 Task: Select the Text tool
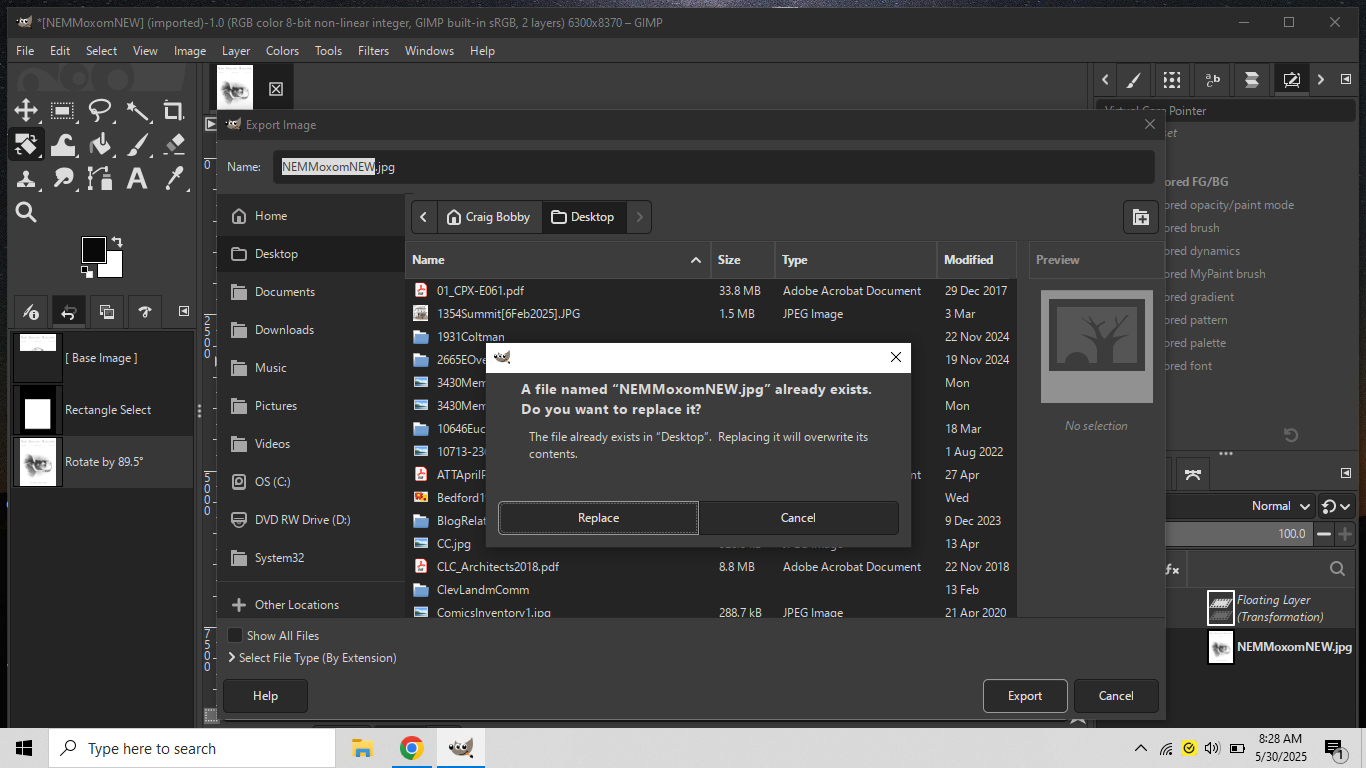coord(137,179)
